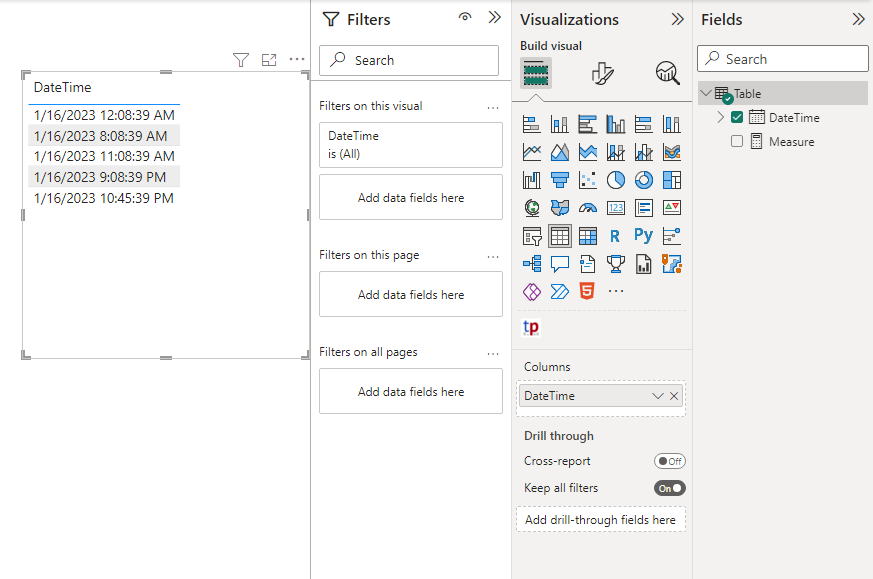Select line and clustered column chart visual
Screen dimensions: 873x579
click(644, 152)
